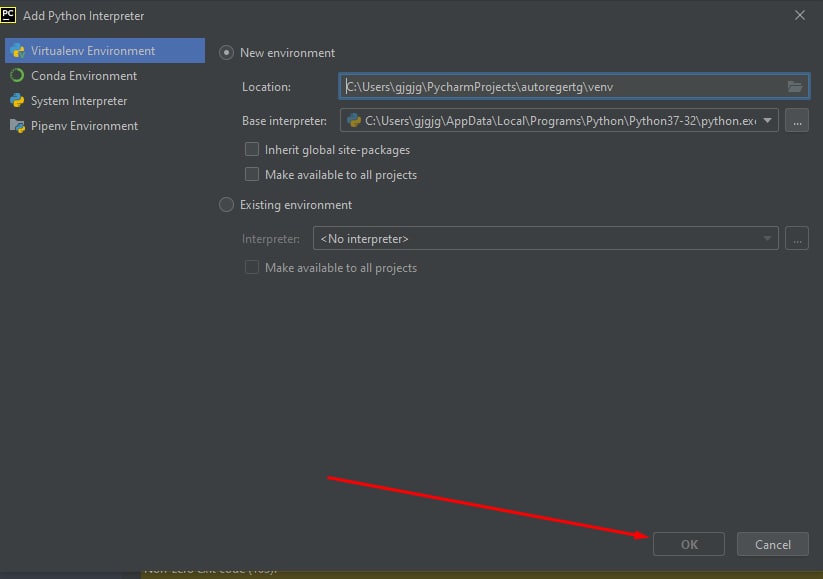This screenshot has height=579, width=823.
Task: Click python icon in Base interpreter field
Action: pos(354,121)
